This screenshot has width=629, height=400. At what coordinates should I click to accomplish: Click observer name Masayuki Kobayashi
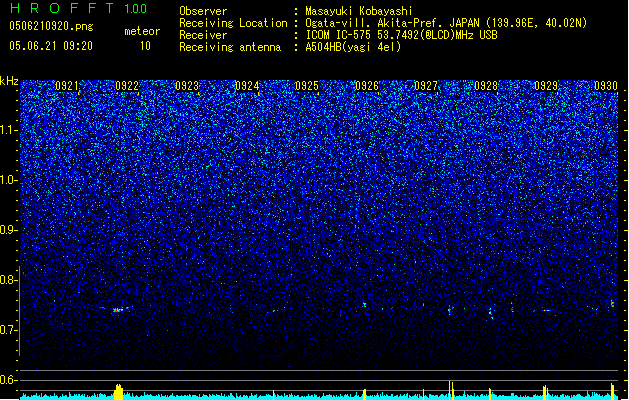click(358, 11)
